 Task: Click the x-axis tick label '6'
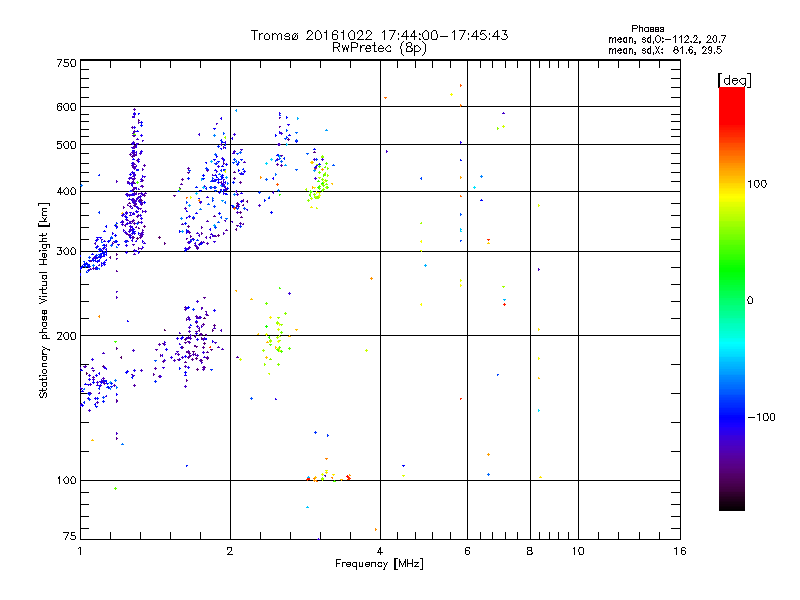[x=467, y=551]
